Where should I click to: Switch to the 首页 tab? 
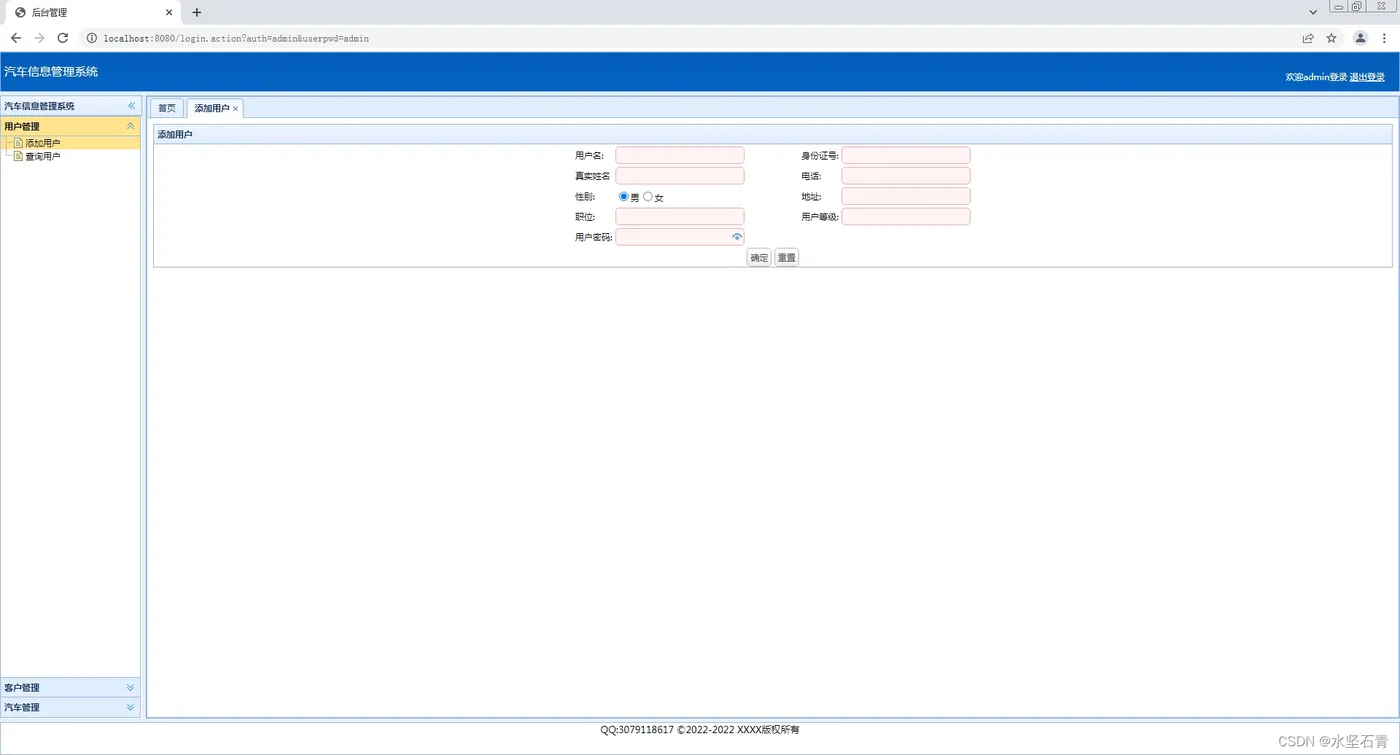click(167, 108)
